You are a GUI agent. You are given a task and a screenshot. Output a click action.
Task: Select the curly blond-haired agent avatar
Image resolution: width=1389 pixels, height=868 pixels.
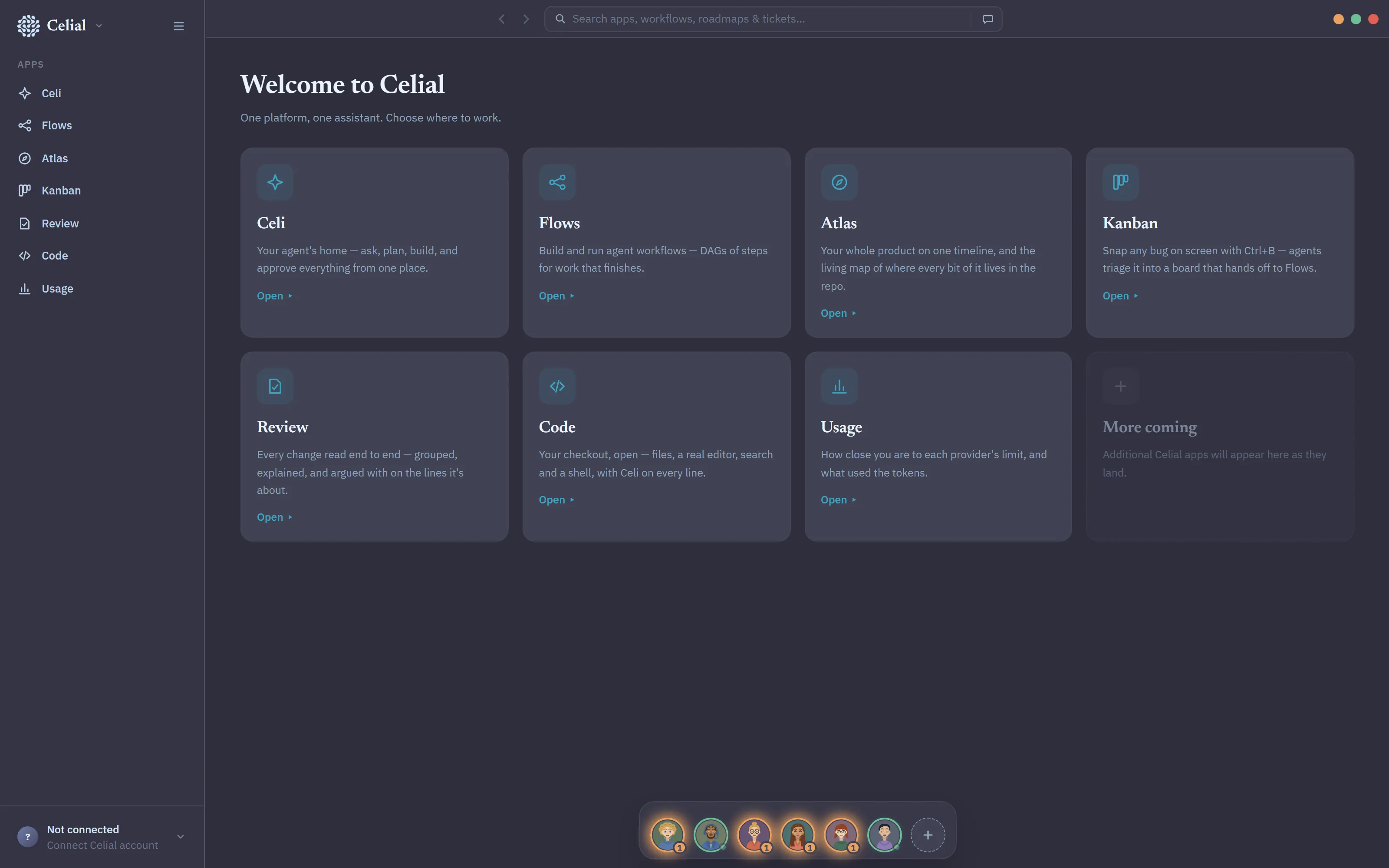tap(667, 835)
